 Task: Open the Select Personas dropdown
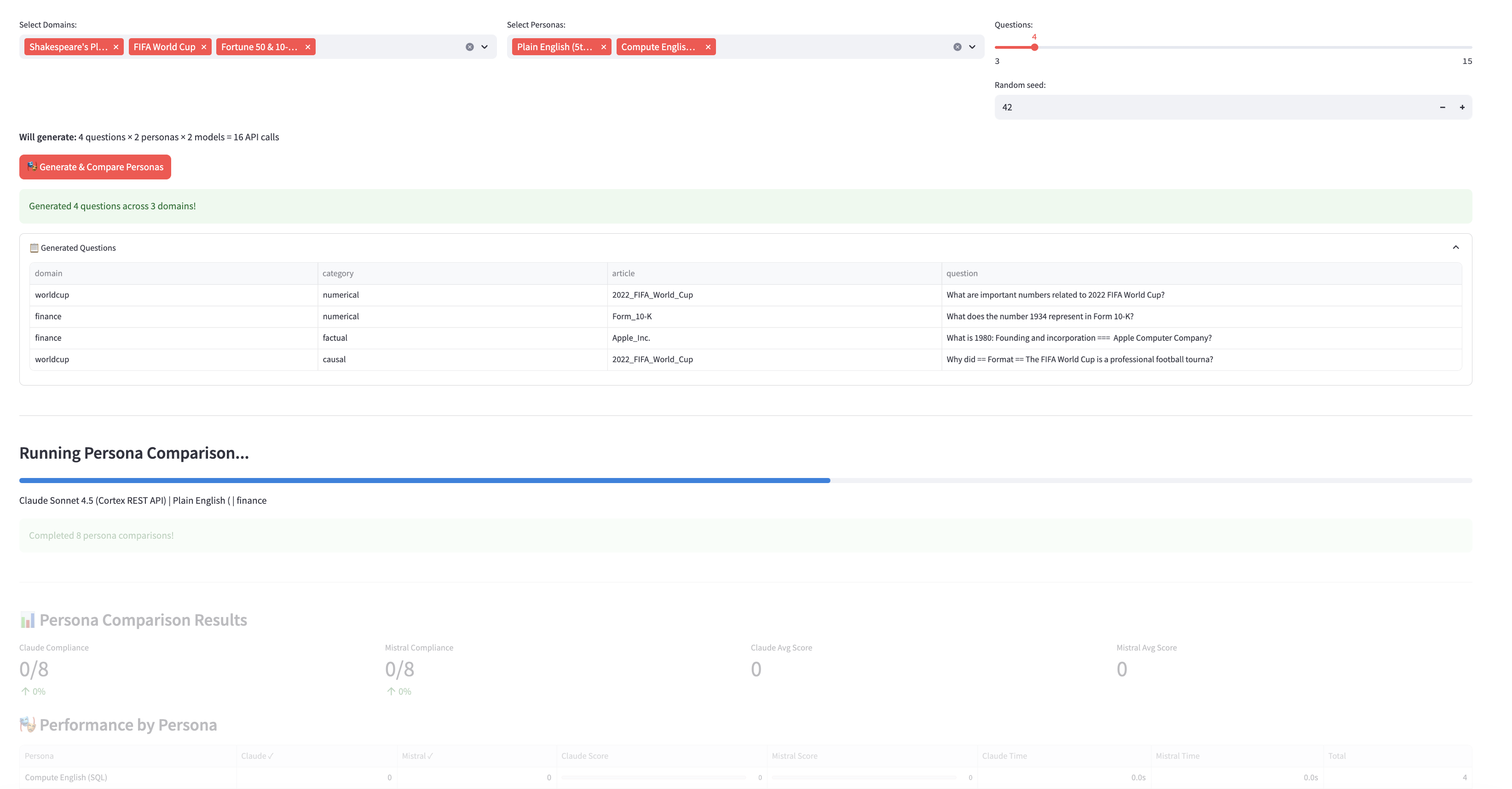click(971, 46)
